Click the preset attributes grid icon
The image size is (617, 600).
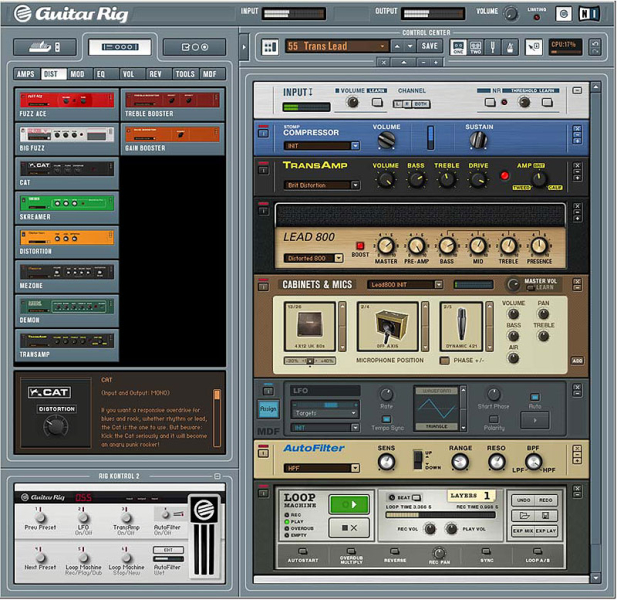(x=270, y=47)
